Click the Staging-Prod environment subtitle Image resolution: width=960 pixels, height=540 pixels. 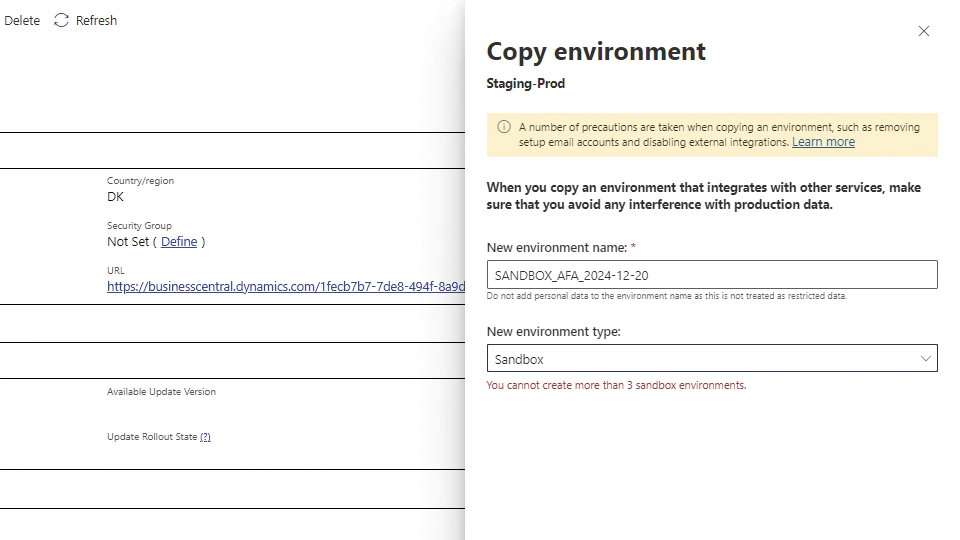pos(525,83)
